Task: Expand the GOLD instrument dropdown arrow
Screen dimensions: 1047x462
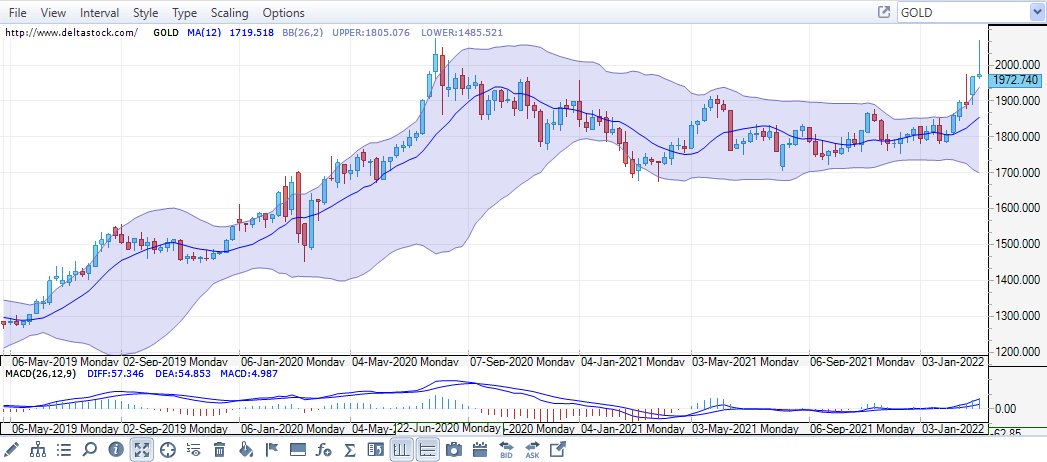Action: (1038, 12)
